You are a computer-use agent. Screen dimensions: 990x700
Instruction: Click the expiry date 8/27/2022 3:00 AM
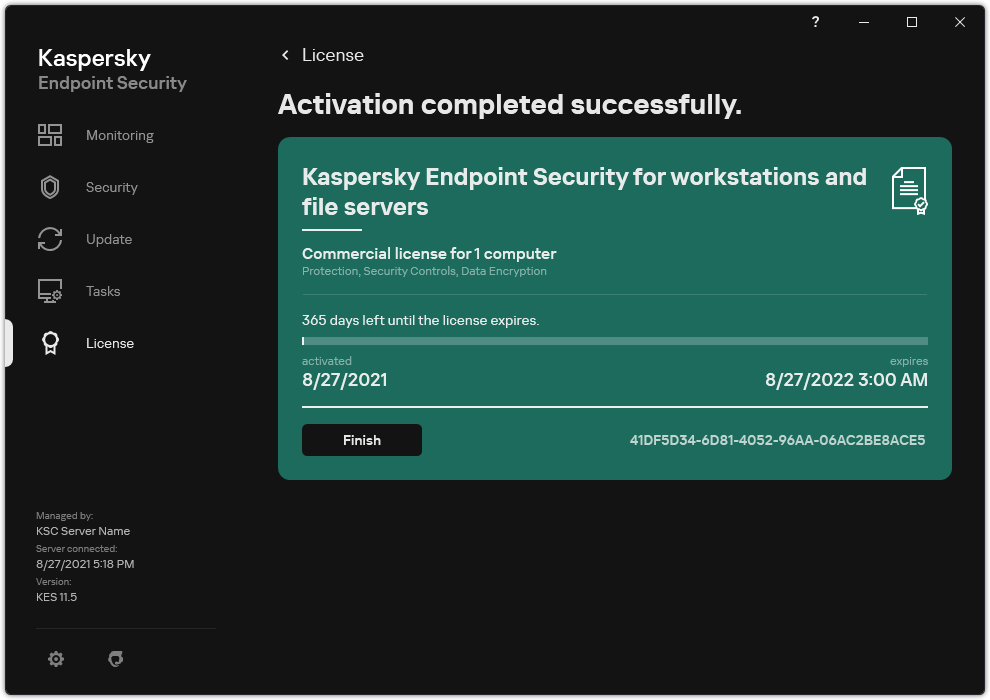tap(846, 380)
